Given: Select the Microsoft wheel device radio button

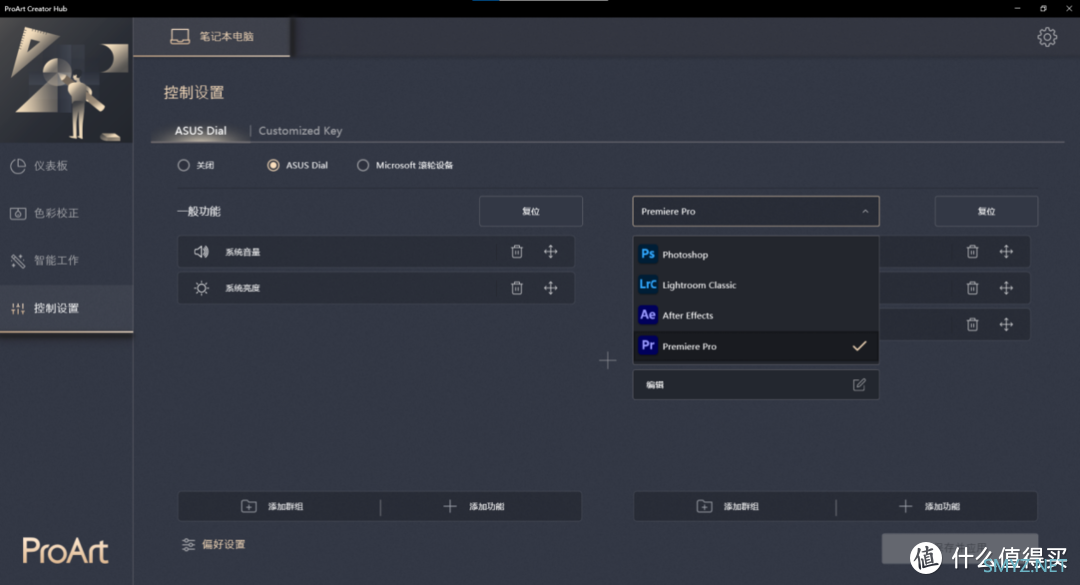Looking at the screenshot, I should click(363, 165).
